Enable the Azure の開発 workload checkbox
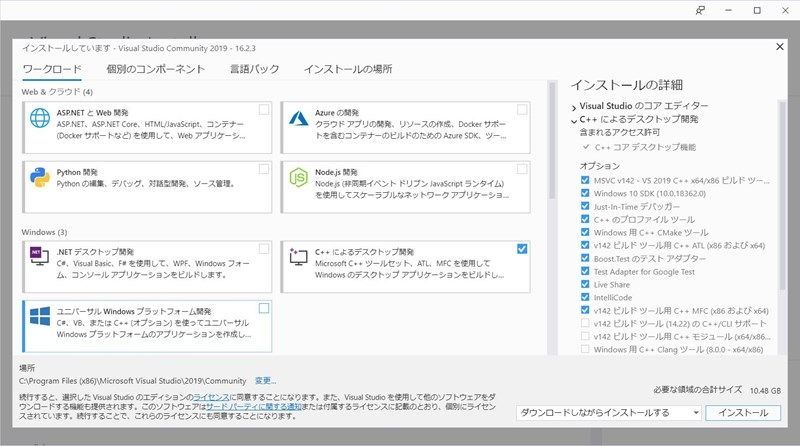 522,110
